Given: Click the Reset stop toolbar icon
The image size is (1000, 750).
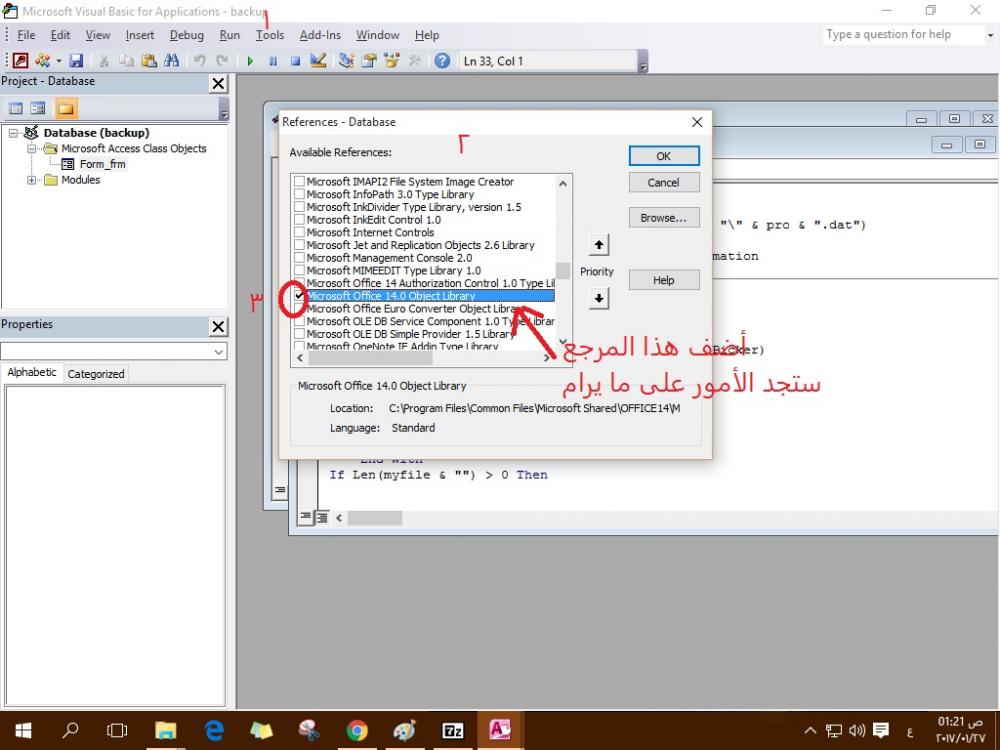Looking at the screenshot, I should pos(295,61).
